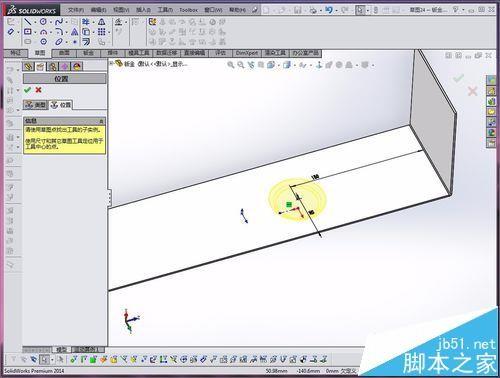Click the Offset Entities tool
Screen dimensions: 500x378
tap(86, 42)
